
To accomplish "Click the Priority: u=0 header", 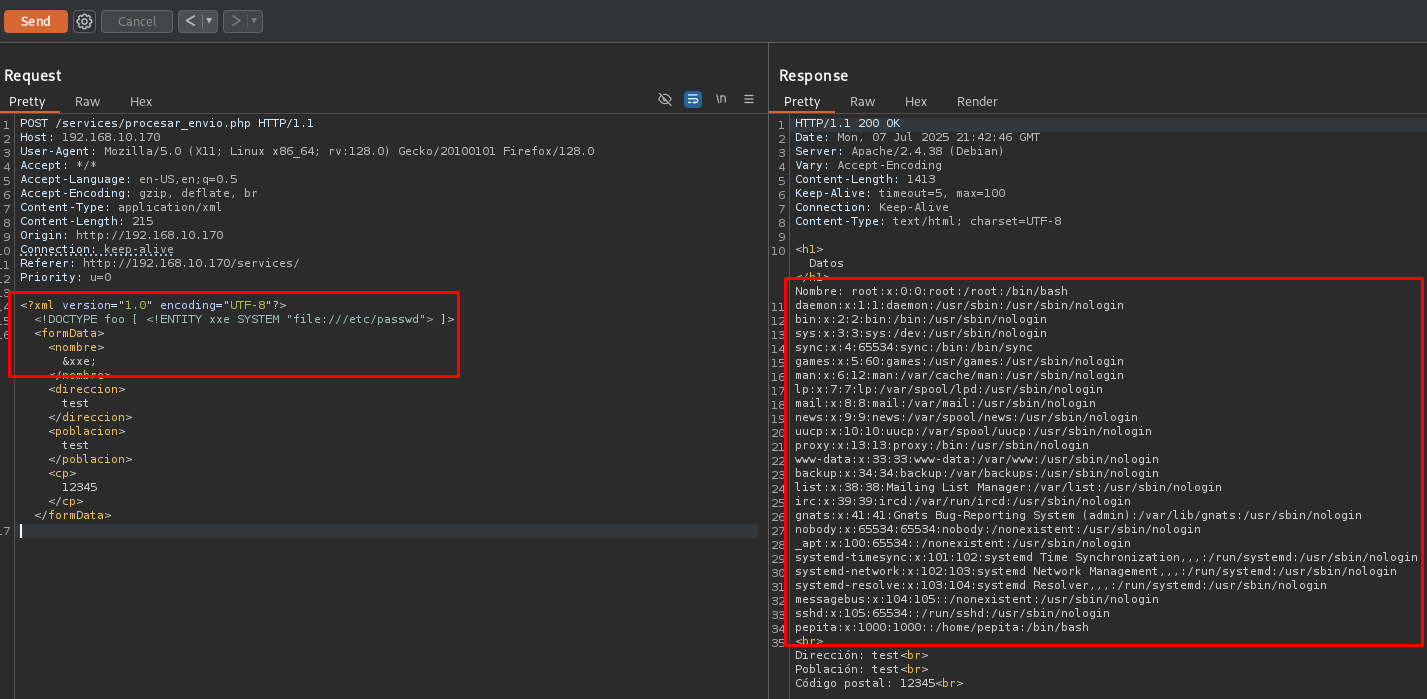I will pos(66,277).
